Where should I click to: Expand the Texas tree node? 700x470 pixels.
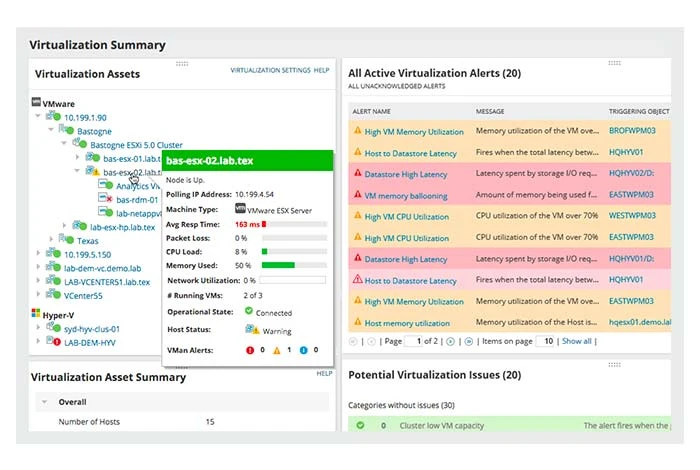click(51, 239)
